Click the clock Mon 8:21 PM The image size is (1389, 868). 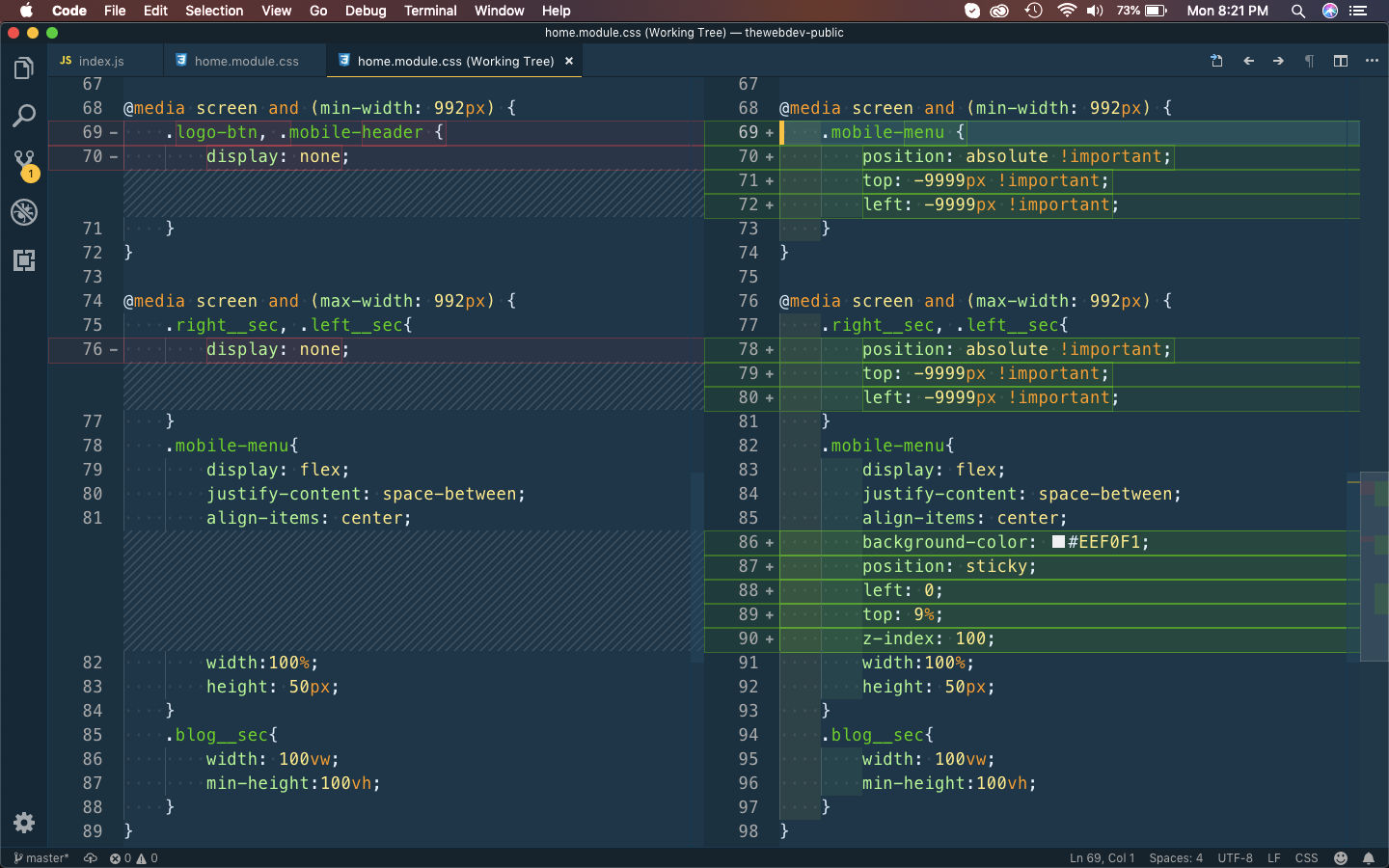[x=1227, y=11]
